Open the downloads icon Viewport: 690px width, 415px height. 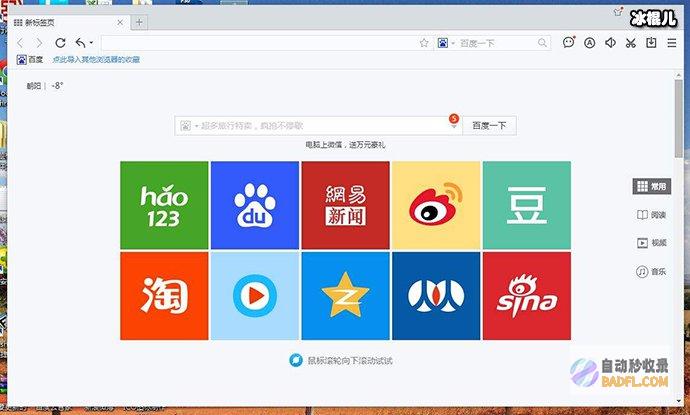[x=651, y=43]
